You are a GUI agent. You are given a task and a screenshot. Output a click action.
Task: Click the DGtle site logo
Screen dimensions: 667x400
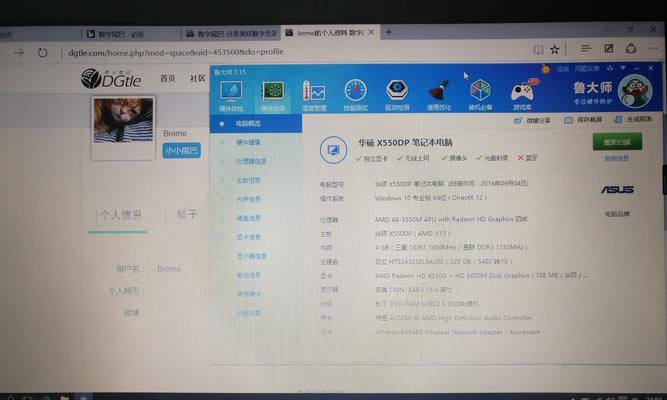pyautogui.click(x=111, y=79)
